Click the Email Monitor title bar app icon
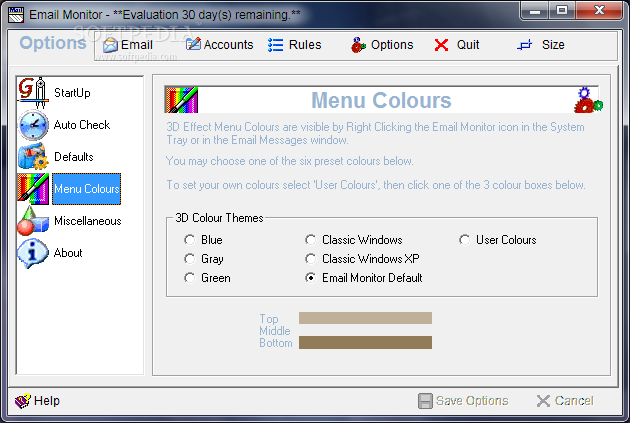The width and height of the screenshot is (630, 423). pos(16,15)
